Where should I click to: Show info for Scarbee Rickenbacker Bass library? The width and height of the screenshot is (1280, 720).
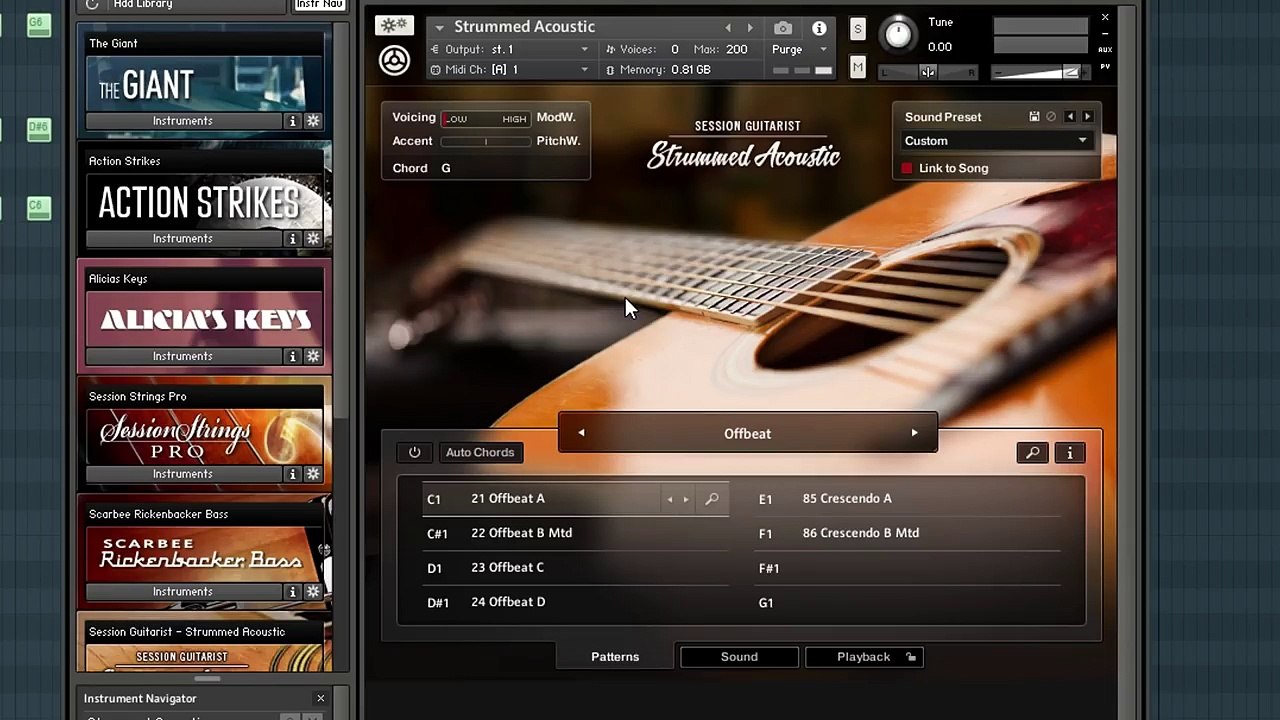tap(293, 592)
